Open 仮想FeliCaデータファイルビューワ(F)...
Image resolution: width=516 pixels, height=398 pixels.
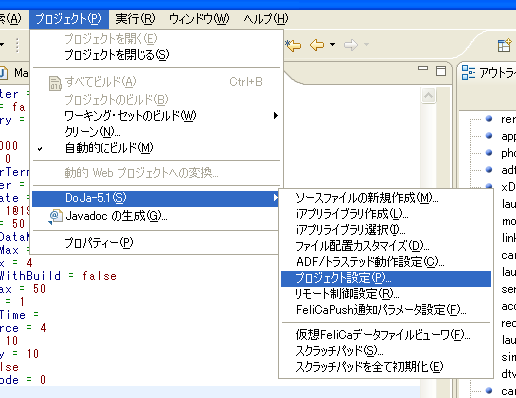coord(386,335)
